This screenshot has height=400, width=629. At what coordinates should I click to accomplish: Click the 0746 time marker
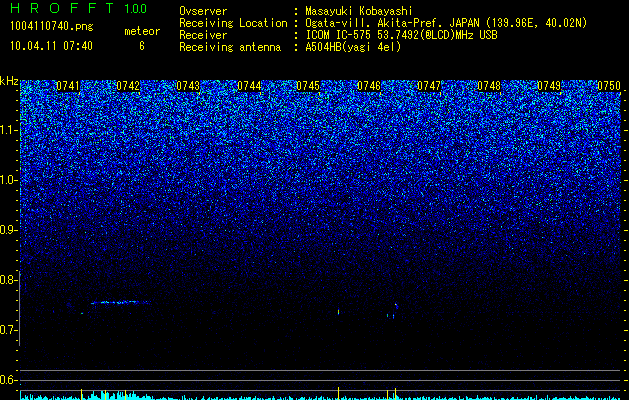[369, 86]
